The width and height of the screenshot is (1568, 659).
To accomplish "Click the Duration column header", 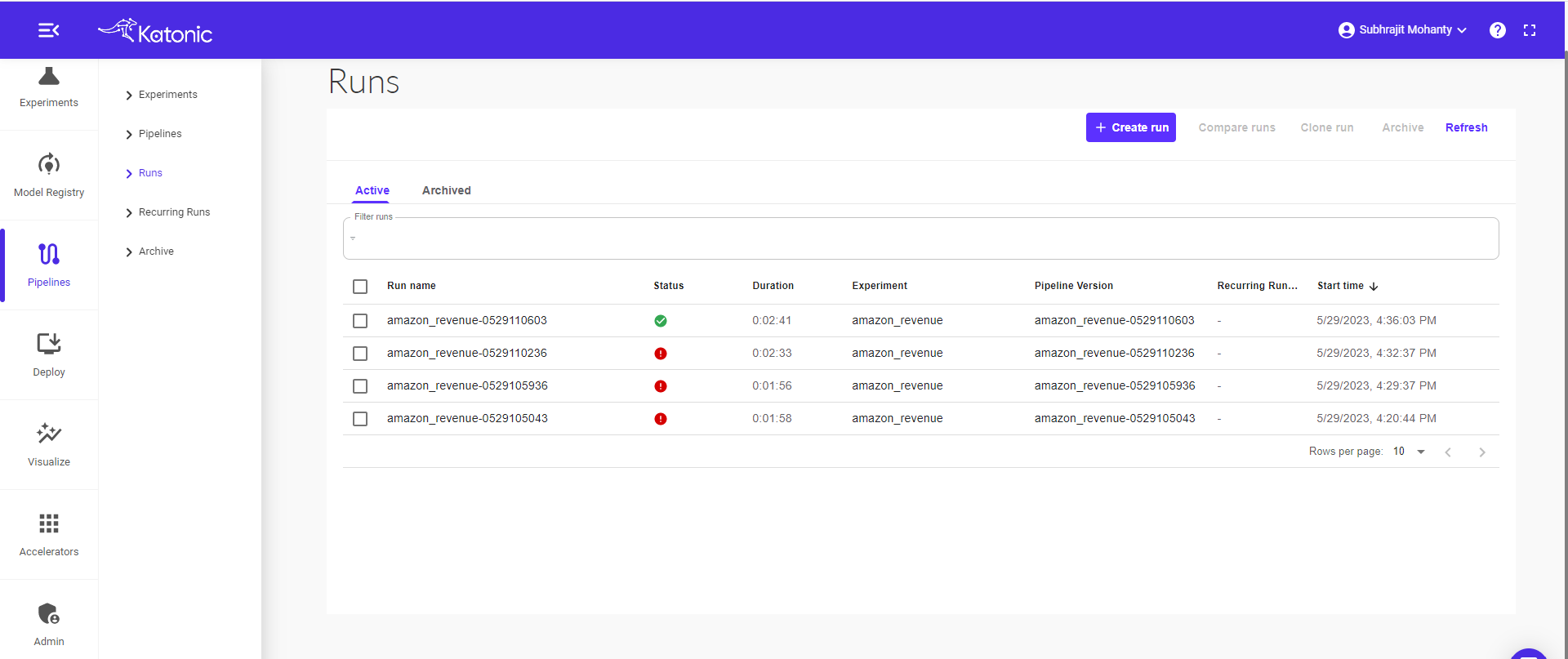I will [x=773, y=286].
